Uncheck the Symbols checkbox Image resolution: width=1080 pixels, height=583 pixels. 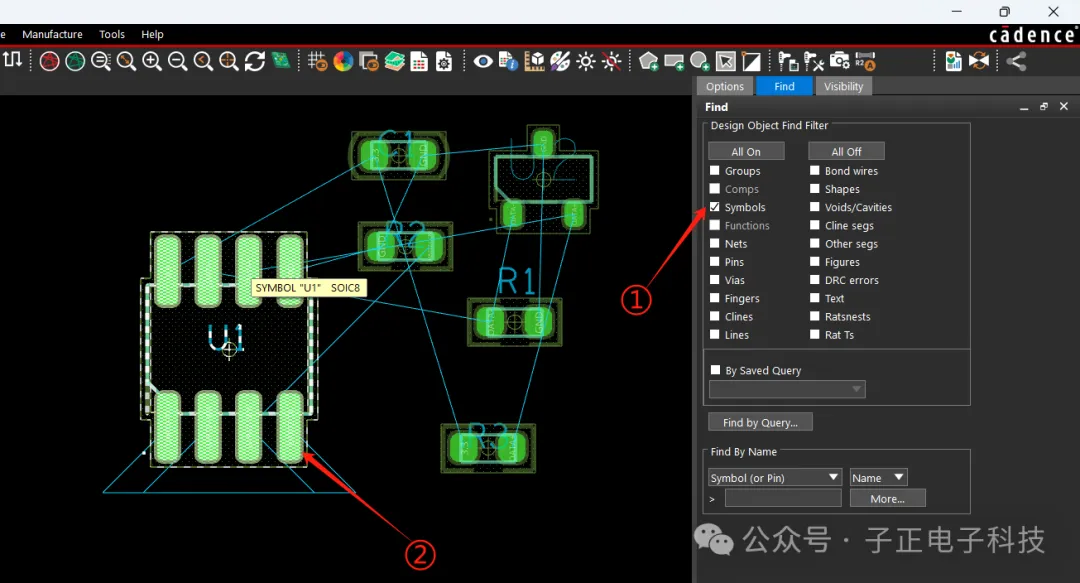(x=715, y=207)
